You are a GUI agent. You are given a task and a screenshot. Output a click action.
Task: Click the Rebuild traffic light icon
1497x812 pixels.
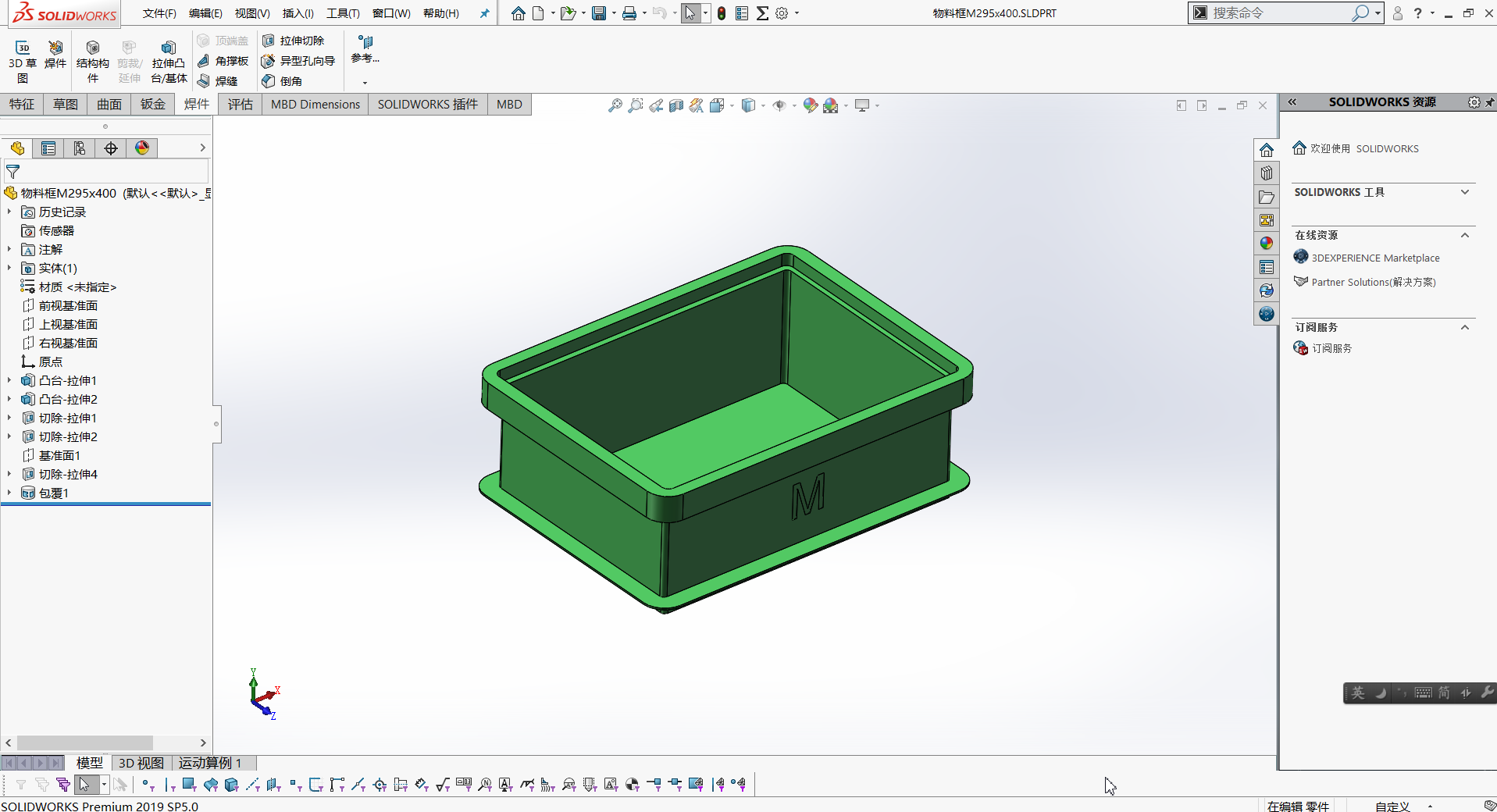(x=722, y=13)
